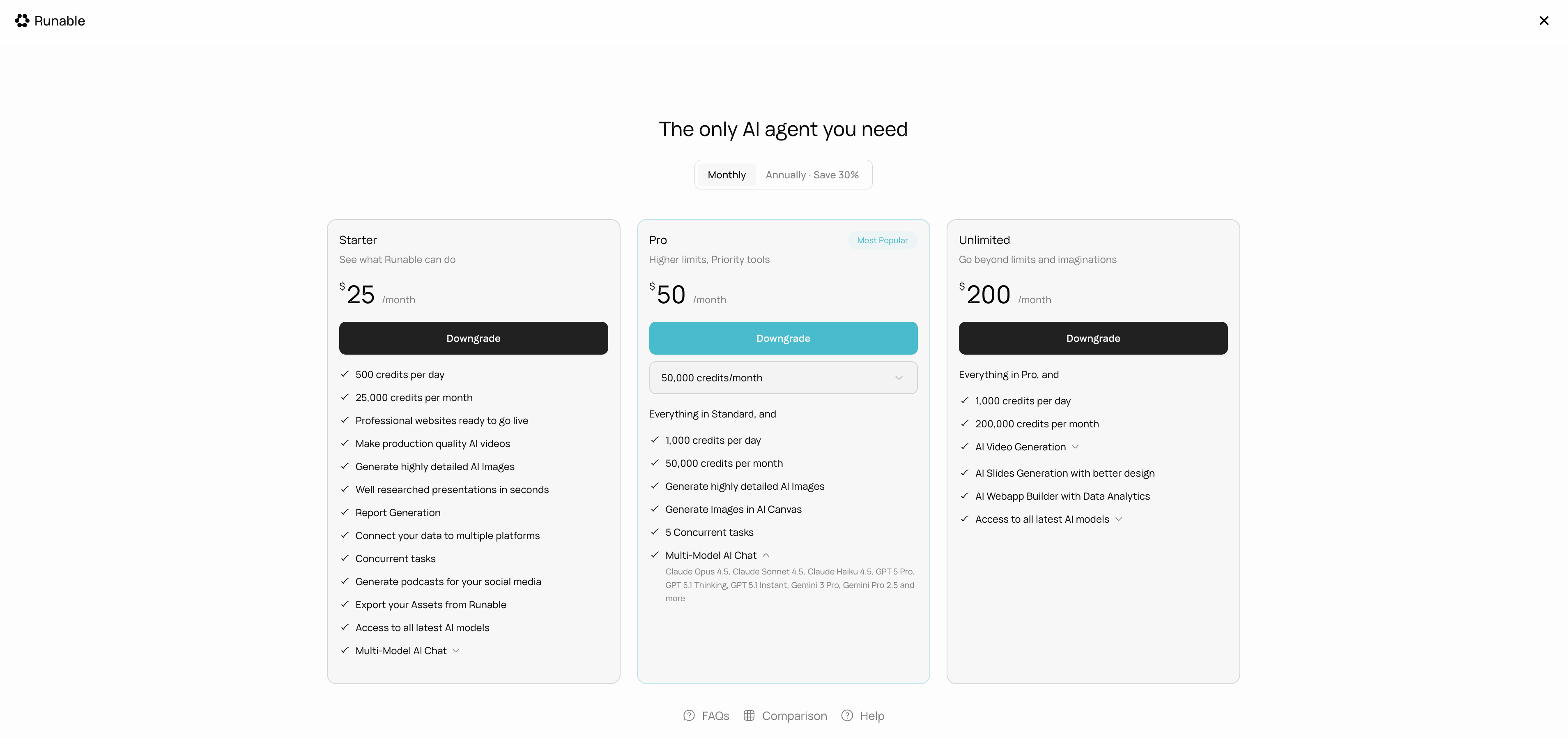Open the FAQs footer link
Image resolution: width=1568 pixels, height=738 pixels.
(715, 715)
